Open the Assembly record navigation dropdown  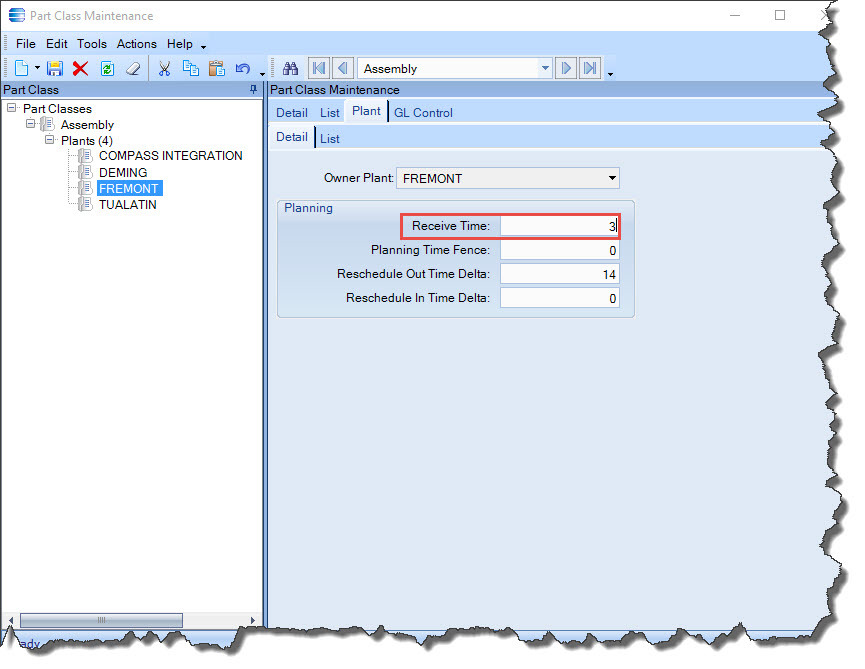545,68
